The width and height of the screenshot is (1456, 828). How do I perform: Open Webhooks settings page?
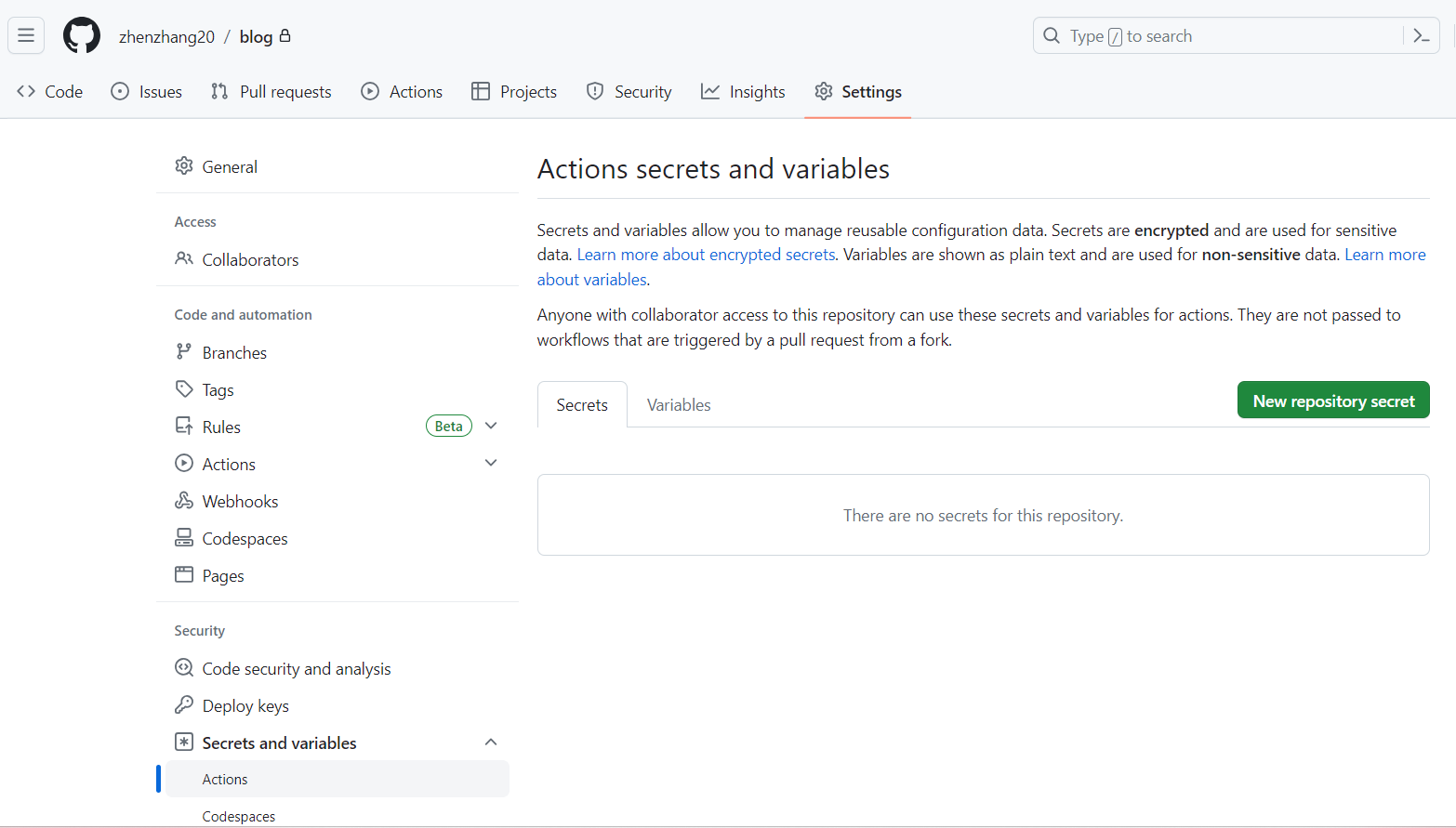click(240, 501)
